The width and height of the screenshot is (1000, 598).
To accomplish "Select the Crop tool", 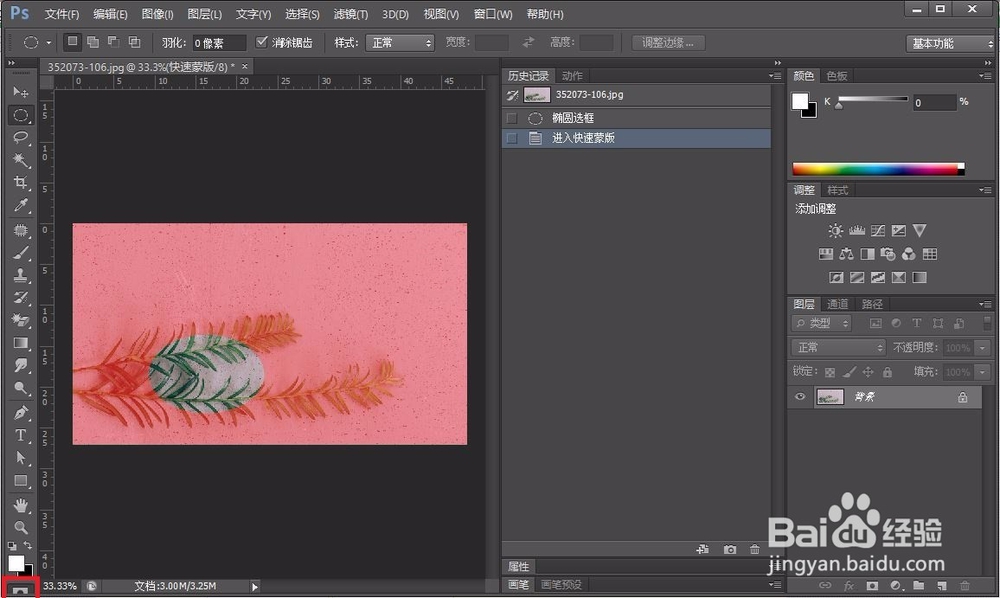I will [20, 182].
